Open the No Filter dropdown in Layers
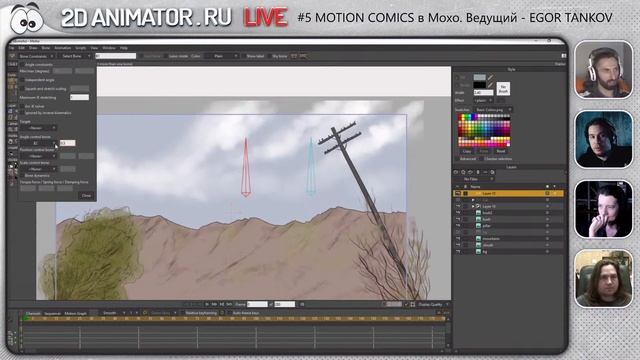Image resolution: width=640 pixels, height=360 pixels. [x=474, y=179]
